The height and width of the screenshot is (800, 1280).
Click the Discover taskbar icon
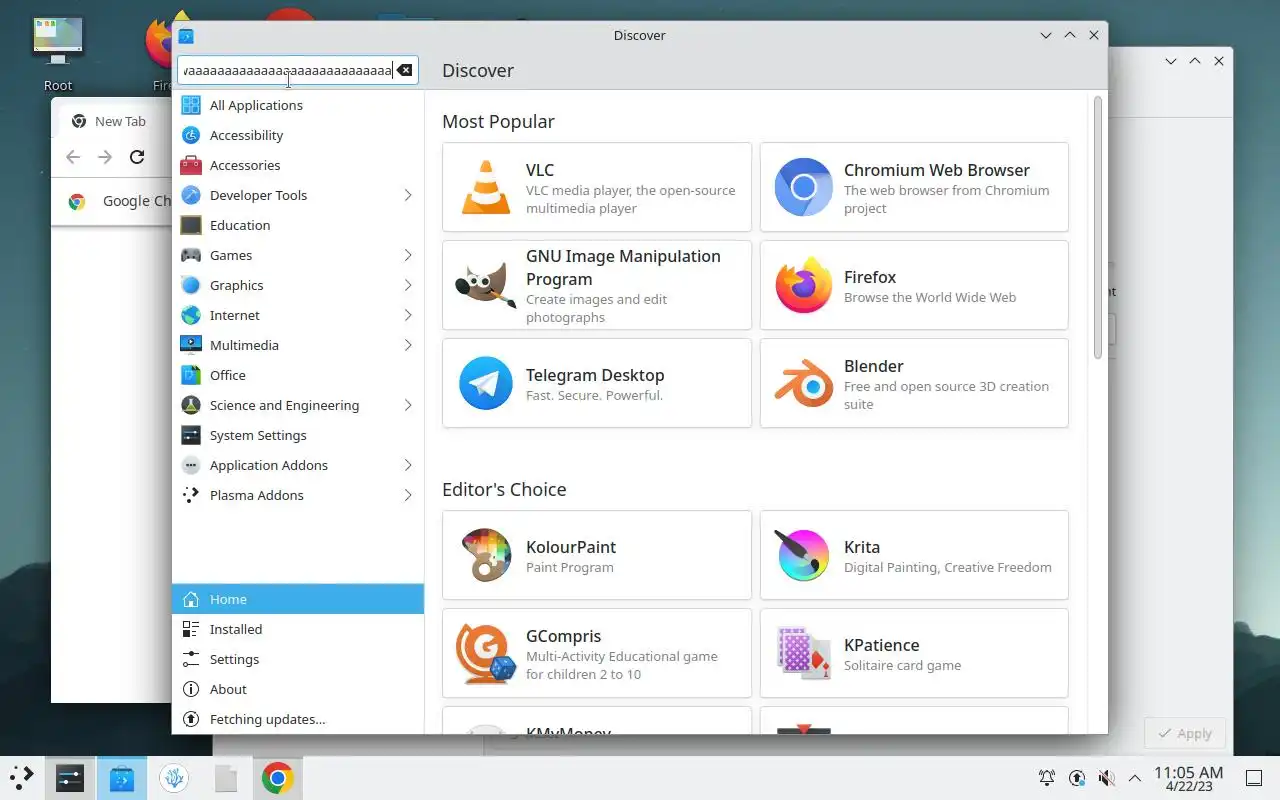coord(122,778)
